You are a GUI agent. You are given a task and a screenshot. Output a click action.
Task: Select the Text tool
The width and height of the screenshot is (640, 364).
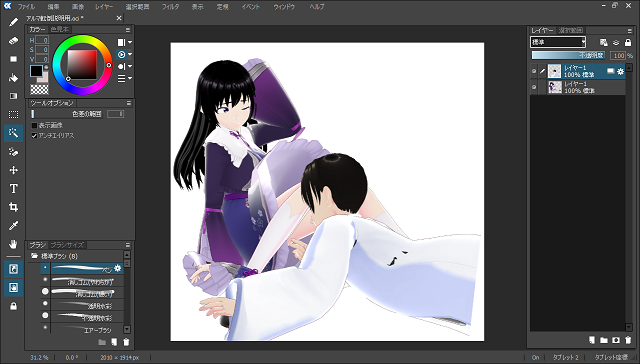13,189
